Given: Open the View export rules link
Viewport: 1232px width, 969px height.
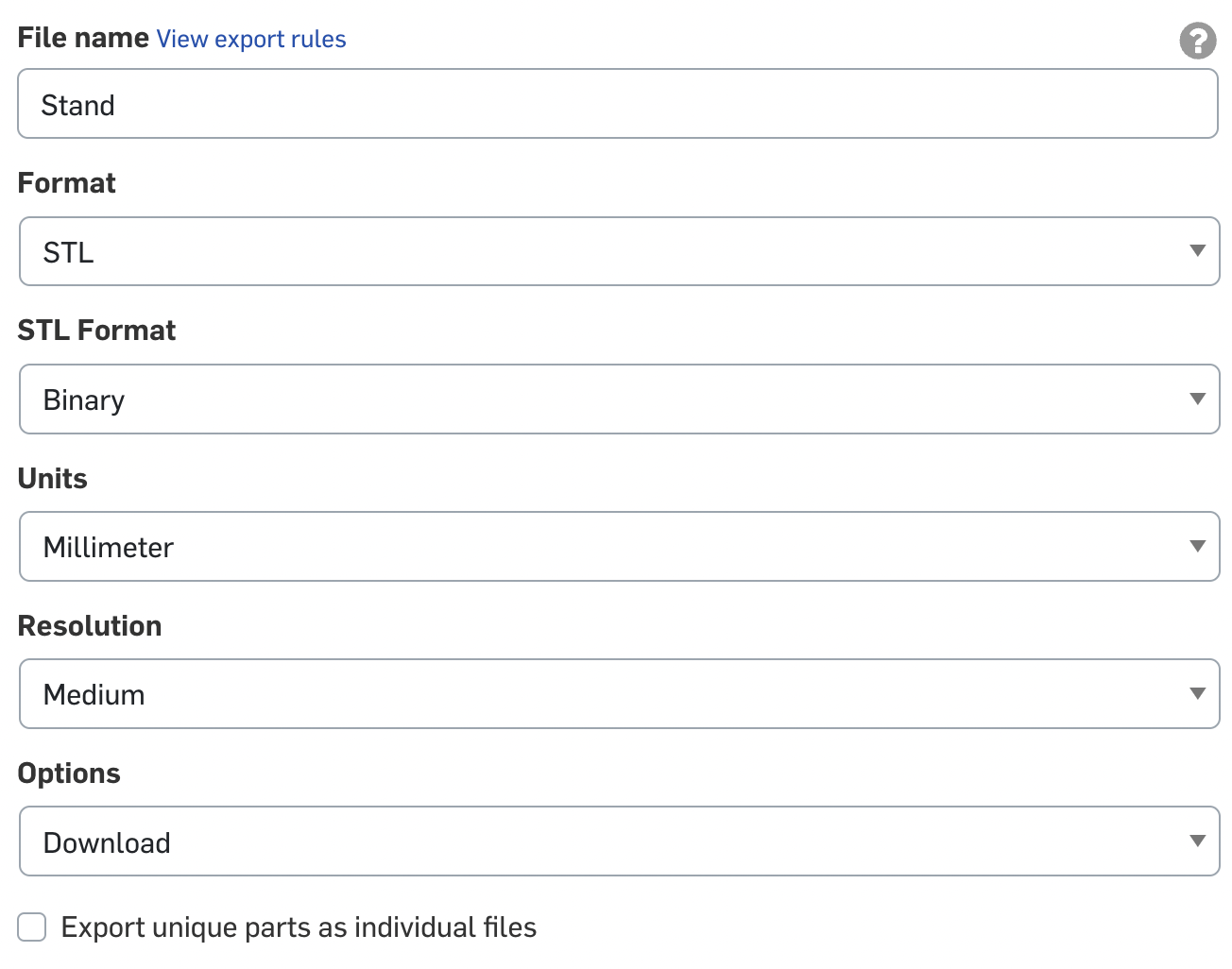Looking at the screenshot, I should pyautogui.click(x=251, y=39).
